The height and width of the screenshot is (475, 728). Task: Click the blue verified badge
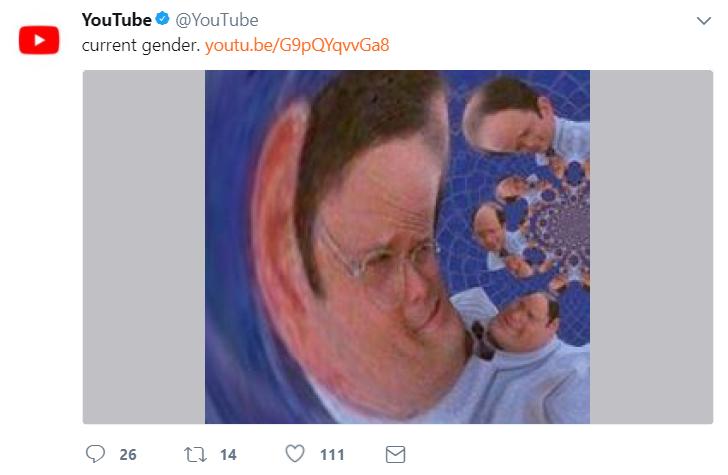pos(163,20)
